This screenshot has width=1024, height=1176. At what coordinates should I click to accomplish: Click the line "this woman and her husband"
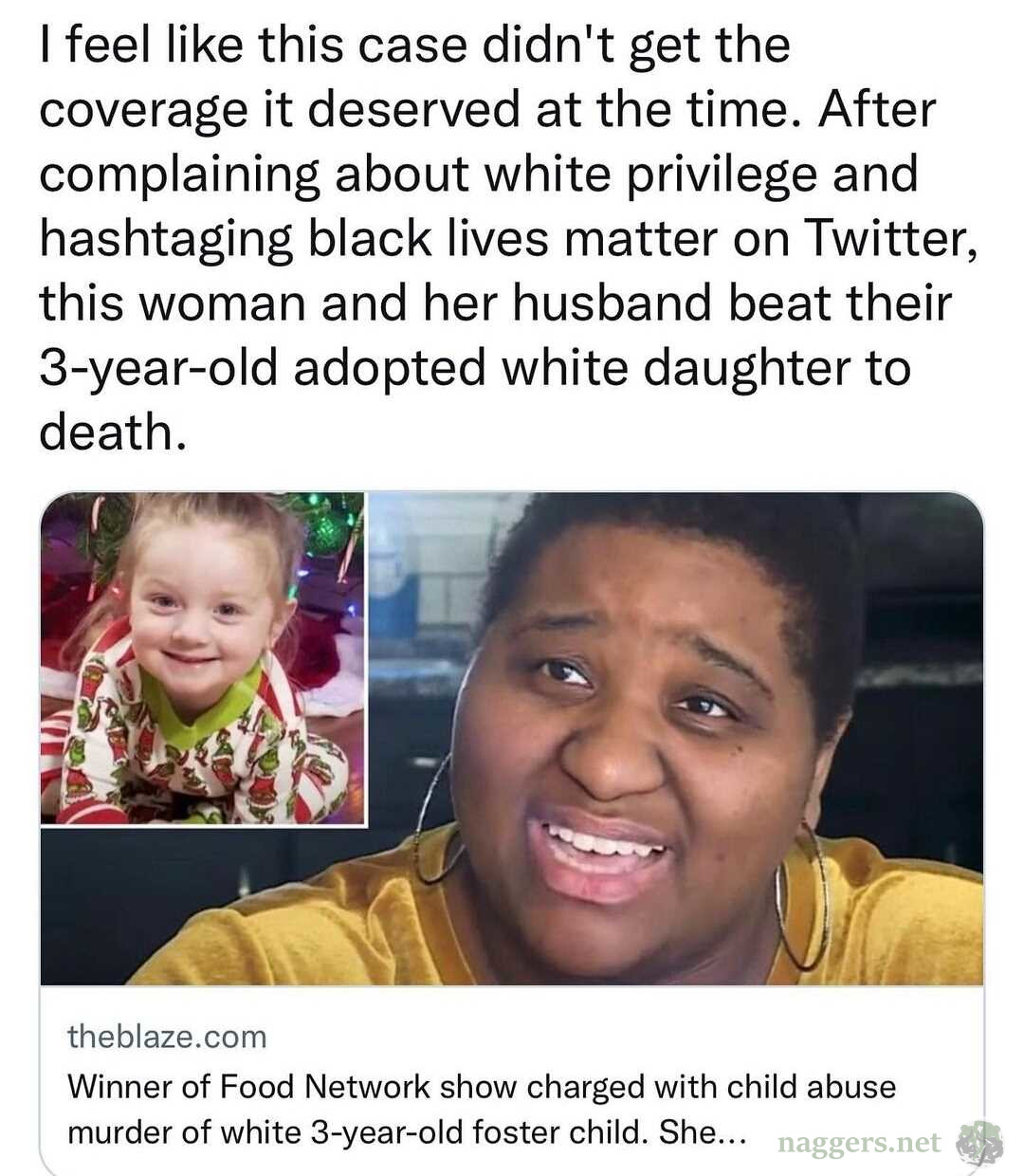pyautogui.click(x=494, y=303)
